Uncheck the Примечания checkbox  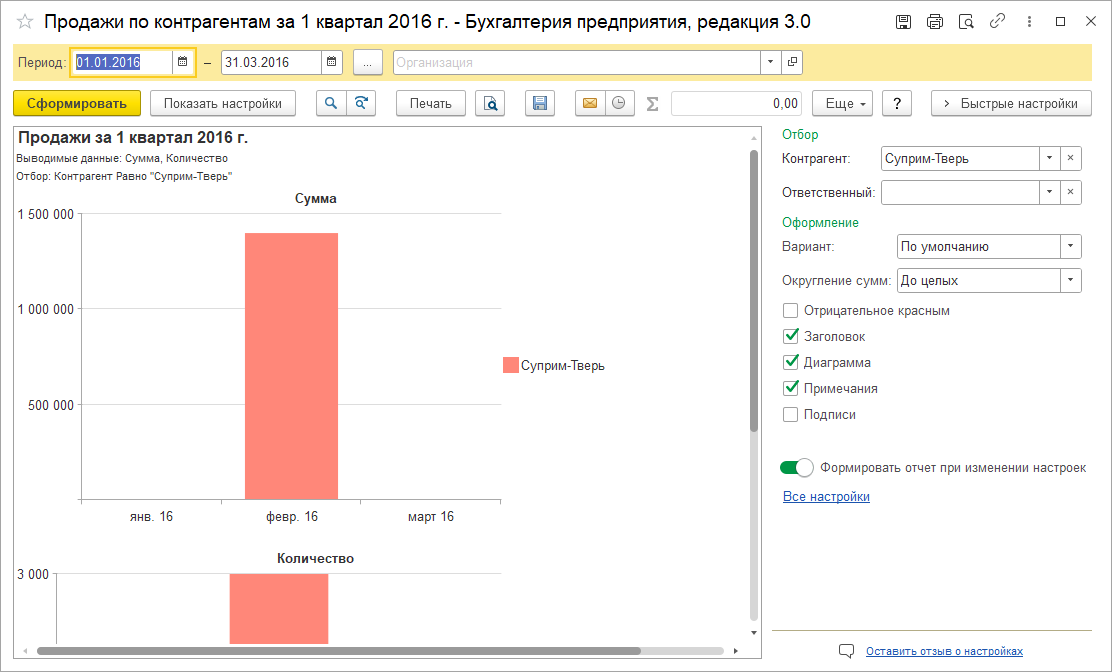pos(790,388)
